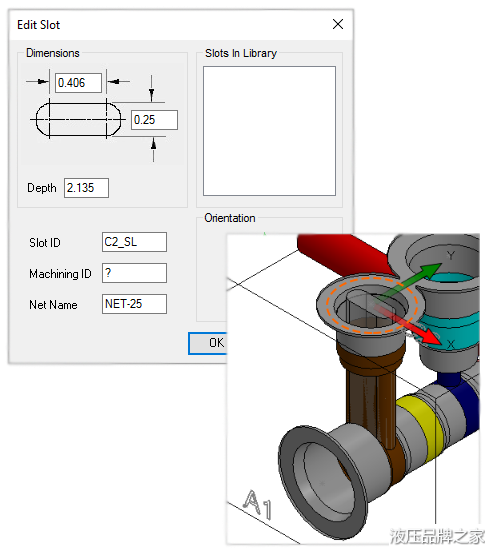Click the Machining ID input field
Viewport: 490px width, 555px height.
click(x=134, y=273)
